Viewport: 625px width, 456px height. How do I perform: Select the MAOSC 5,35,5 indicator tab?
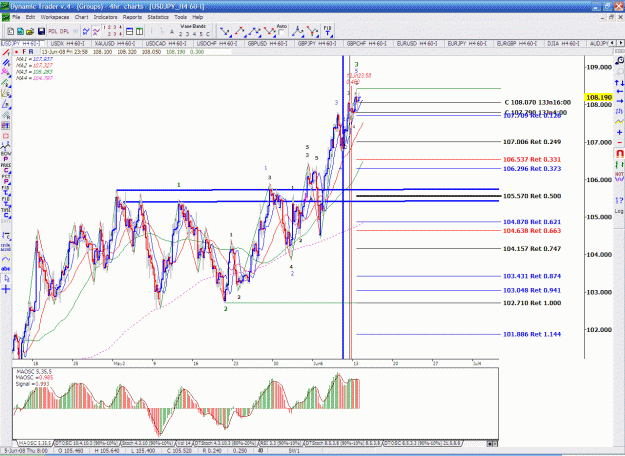point(35,443)
